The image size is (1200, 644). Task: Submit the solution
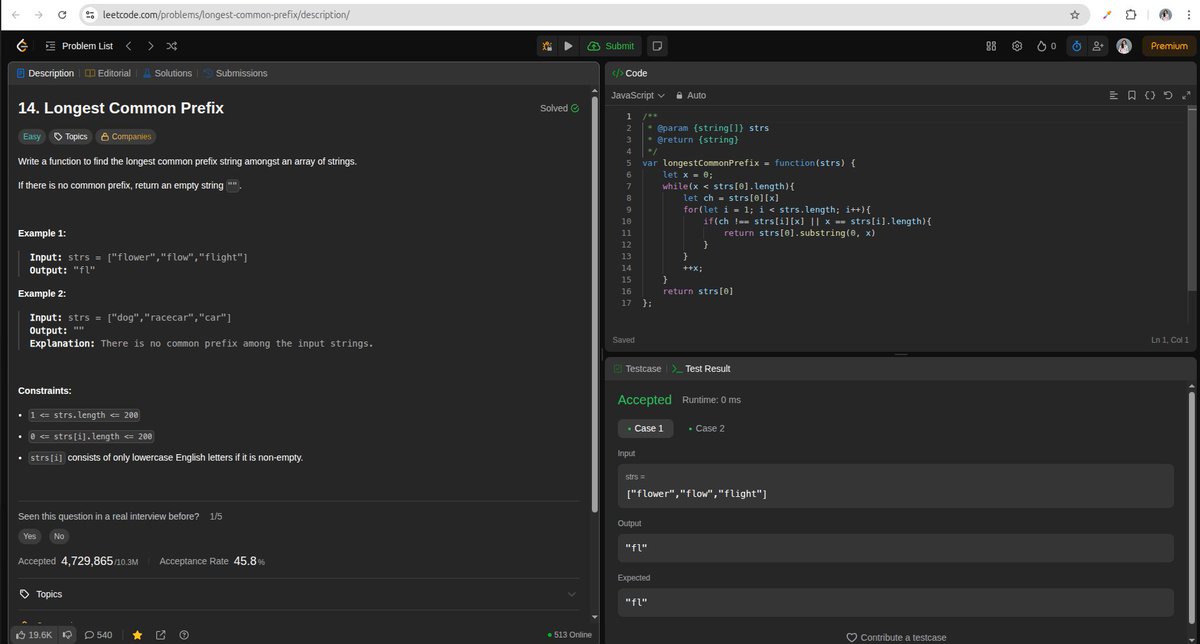pos(611,46)
